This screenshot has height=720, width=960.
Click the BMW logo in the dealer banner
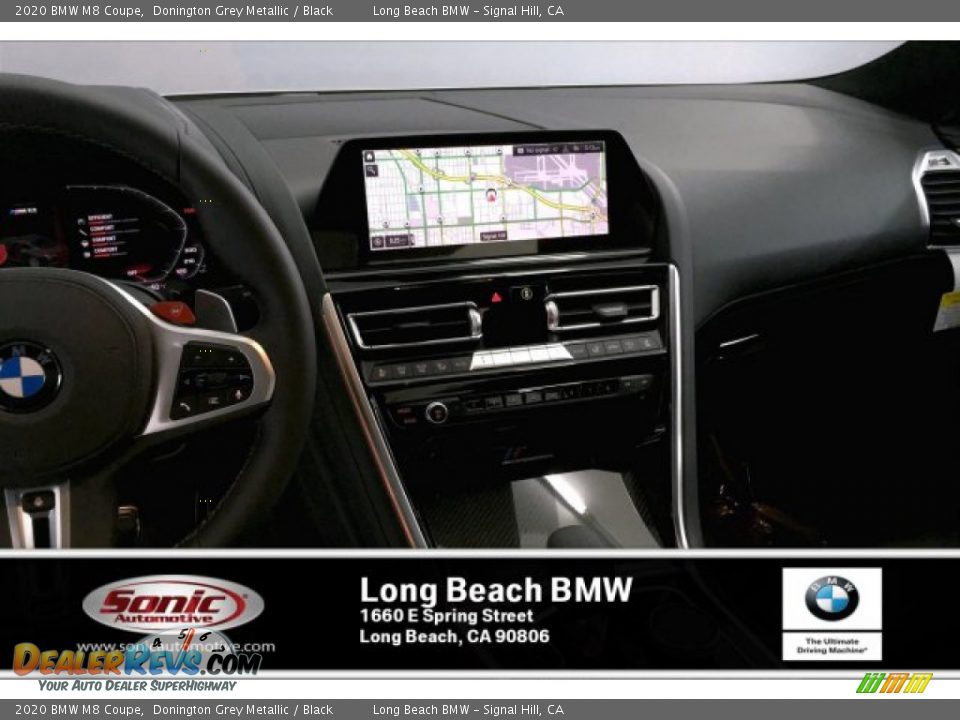coord(831,598)
